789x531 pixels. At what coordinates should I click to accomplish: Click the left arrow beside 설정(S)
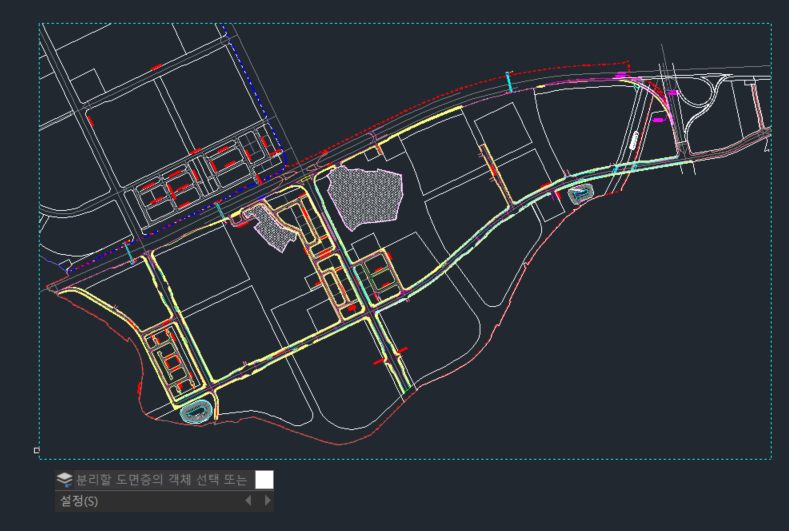[248, 500]
